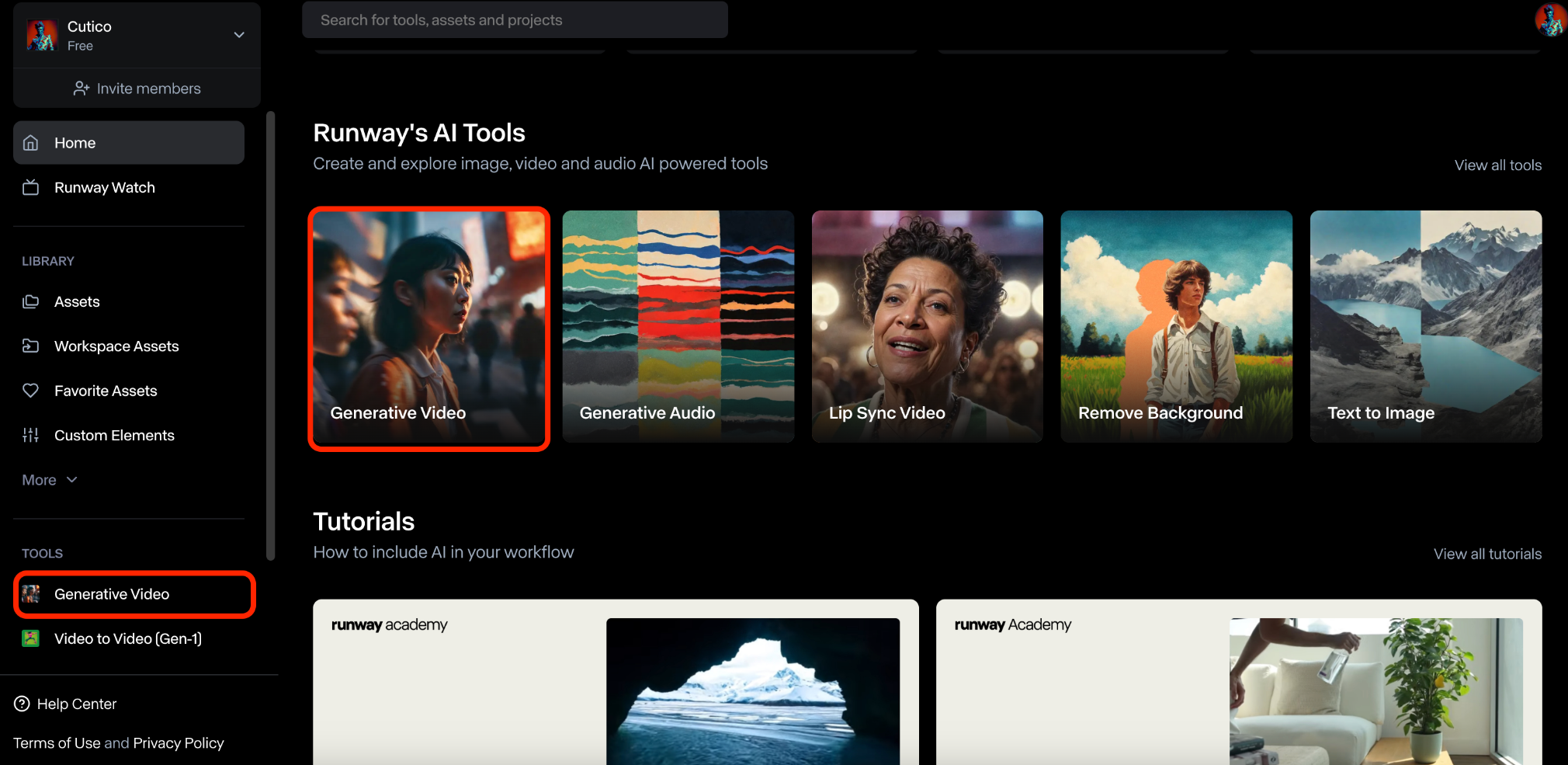Open the Generative Video tool card
The image size is (1568, 765).
(429, 327)
